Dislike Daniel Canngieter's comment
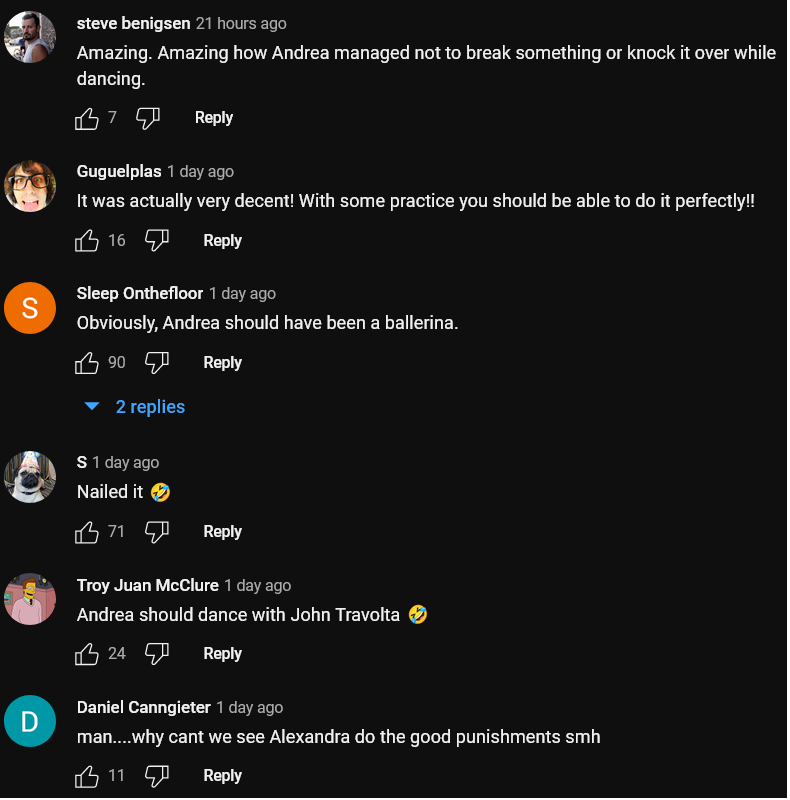 click(157, 776)
